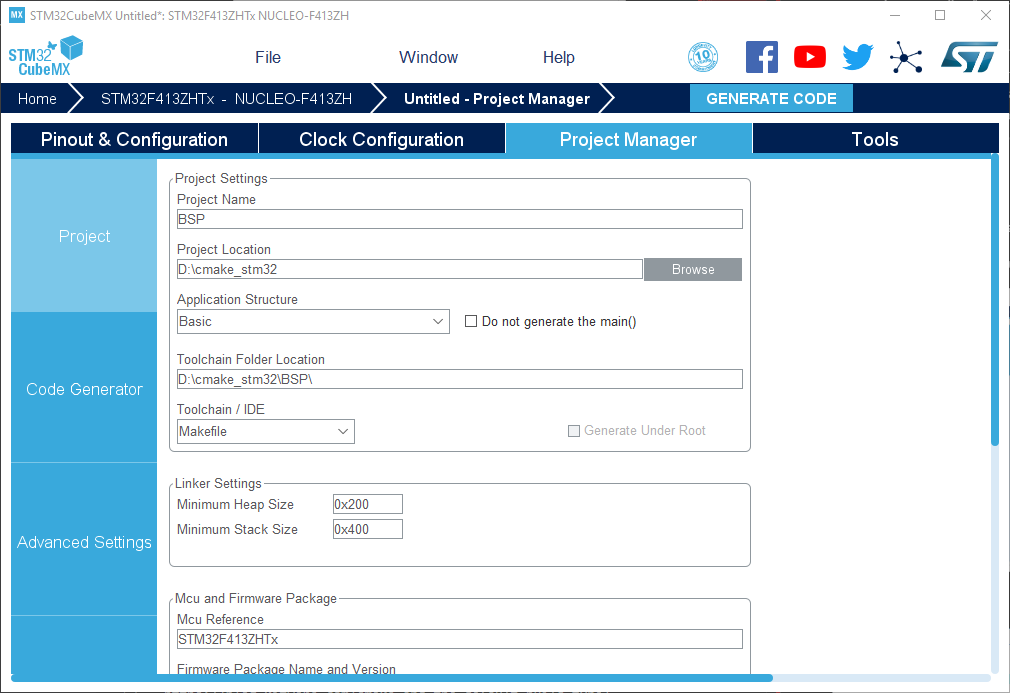Open the Toolchain / IDE dropdown

[x=265, y=432]
